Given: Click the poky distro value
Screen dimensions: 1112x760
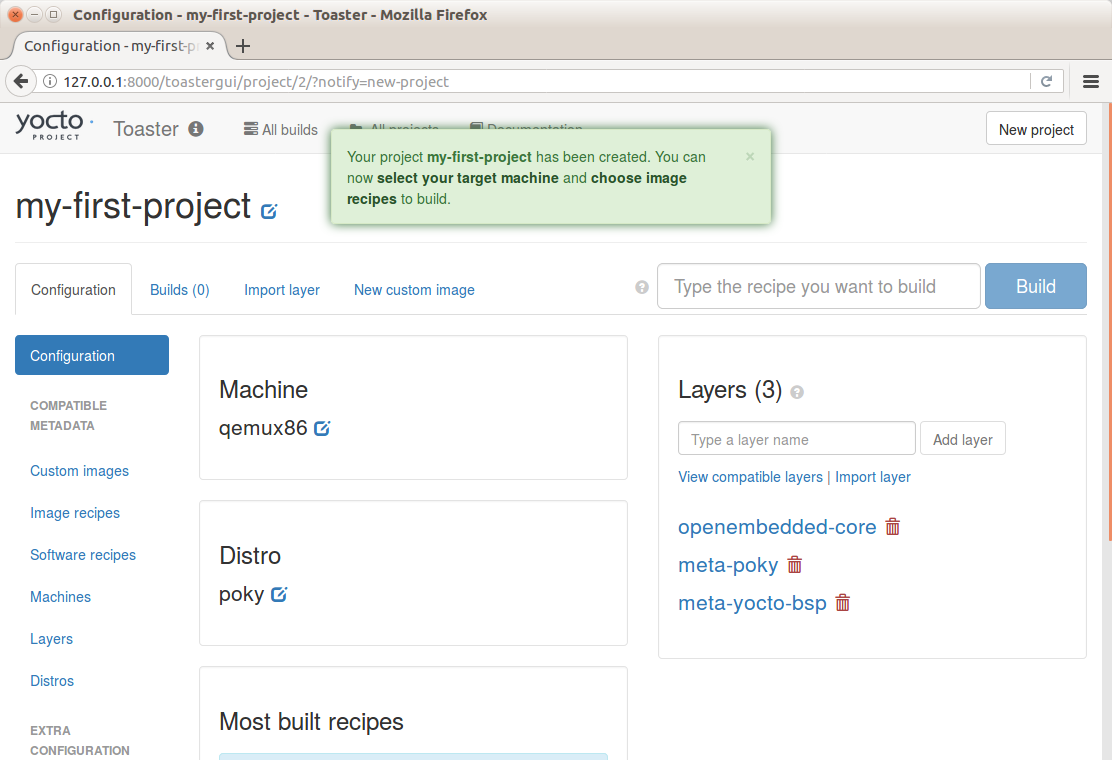Looking at the screenshot, I should pos(241,594).
